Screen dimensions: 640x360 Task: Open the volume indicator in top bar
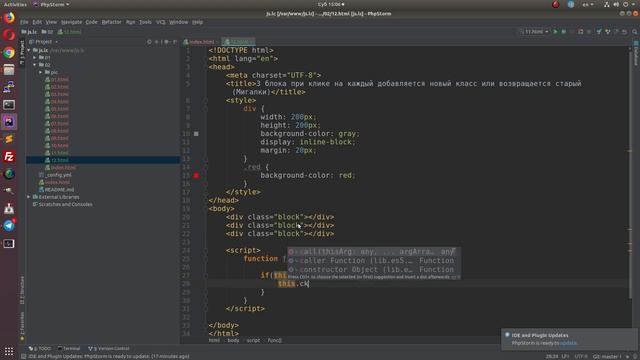[x=616, y=4]
